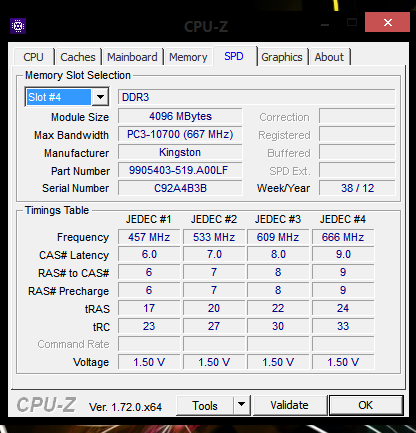Image resolution: width=416 pixels, height=433 pixels.
Task: Click the Command Rate label
Action: pyautogui.click(x=73, y=344)
